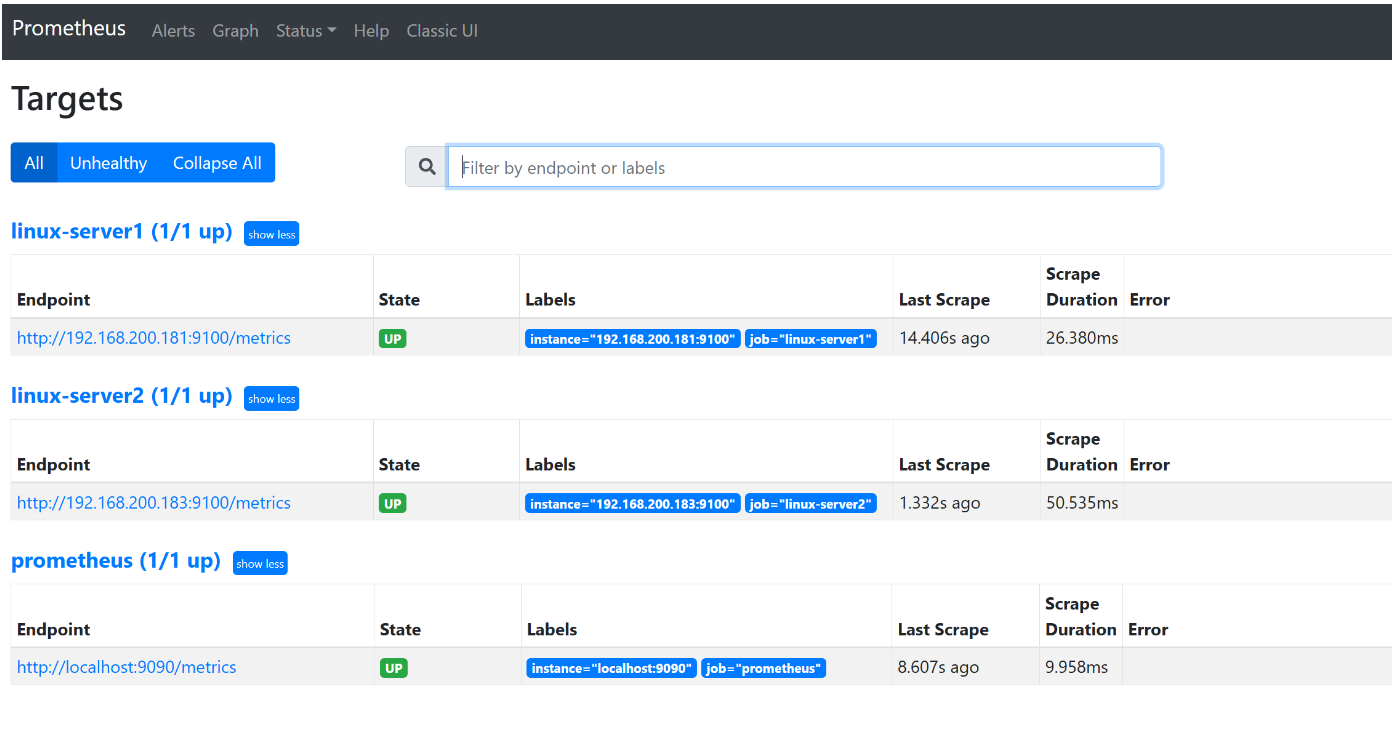Click the Targets page heading
Screen dimensions: 1398x740
coord(67,99)
